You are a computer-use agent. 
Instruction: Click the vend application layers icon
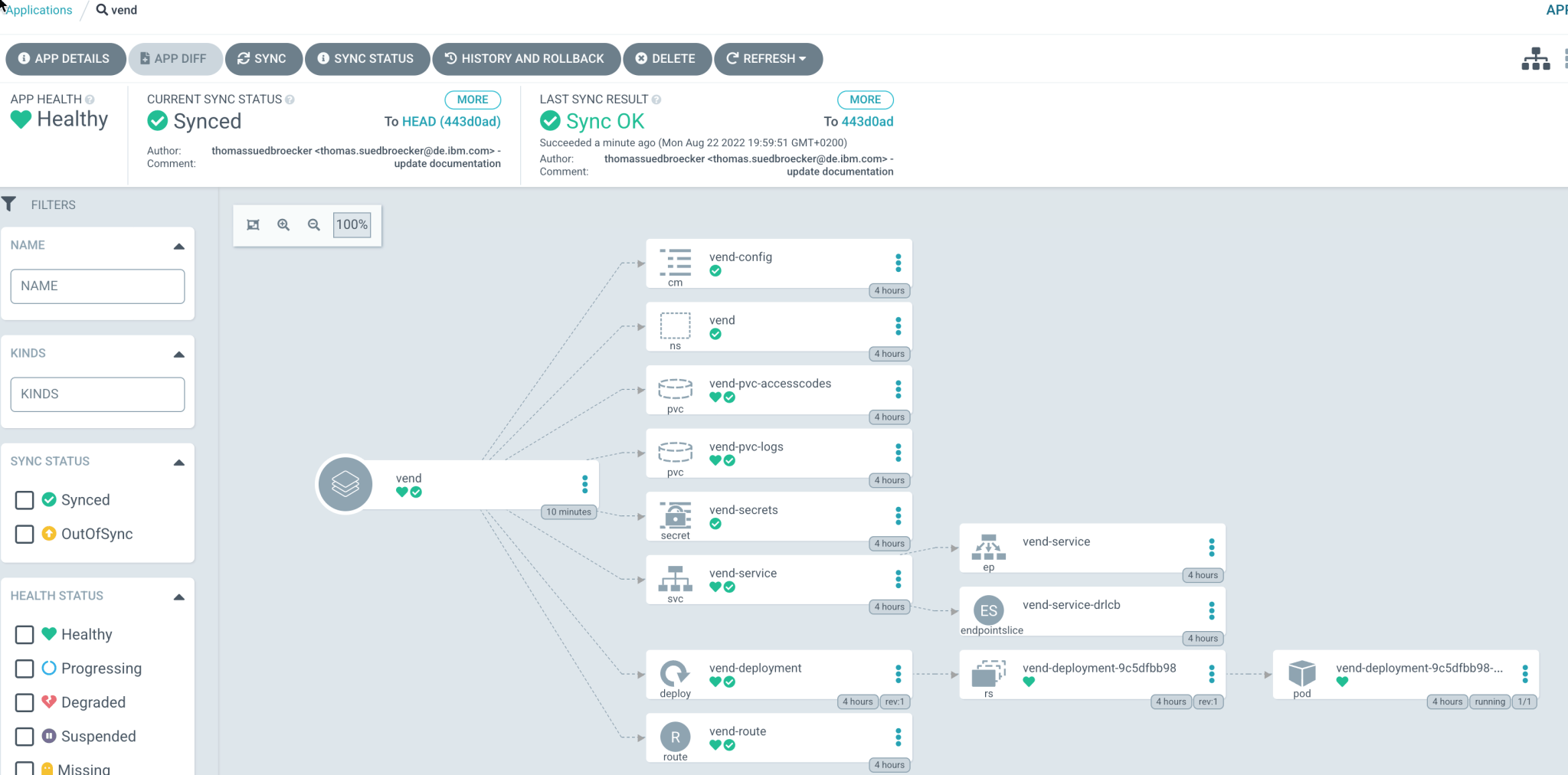point(345,484)
